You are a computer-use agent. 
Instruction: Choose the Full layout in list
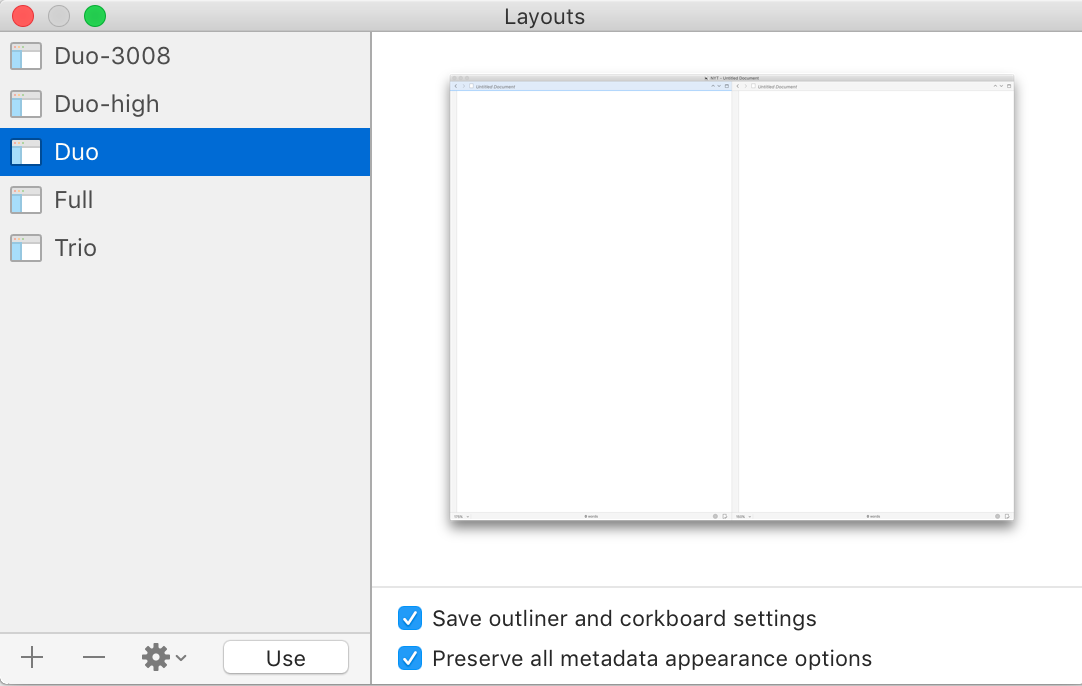click(185, 200)
